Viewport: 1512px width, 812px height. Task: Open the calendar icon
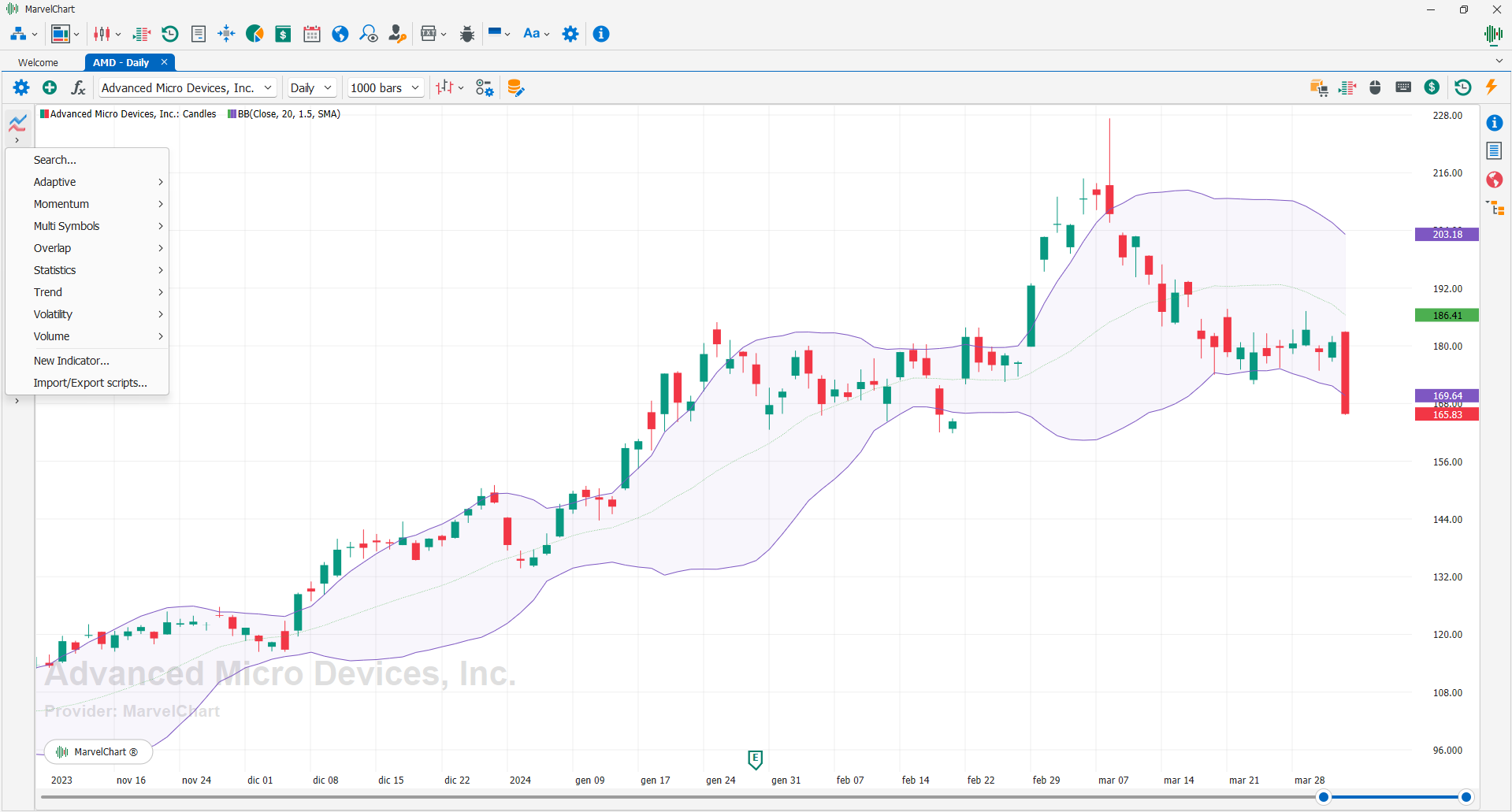(312, 34)
